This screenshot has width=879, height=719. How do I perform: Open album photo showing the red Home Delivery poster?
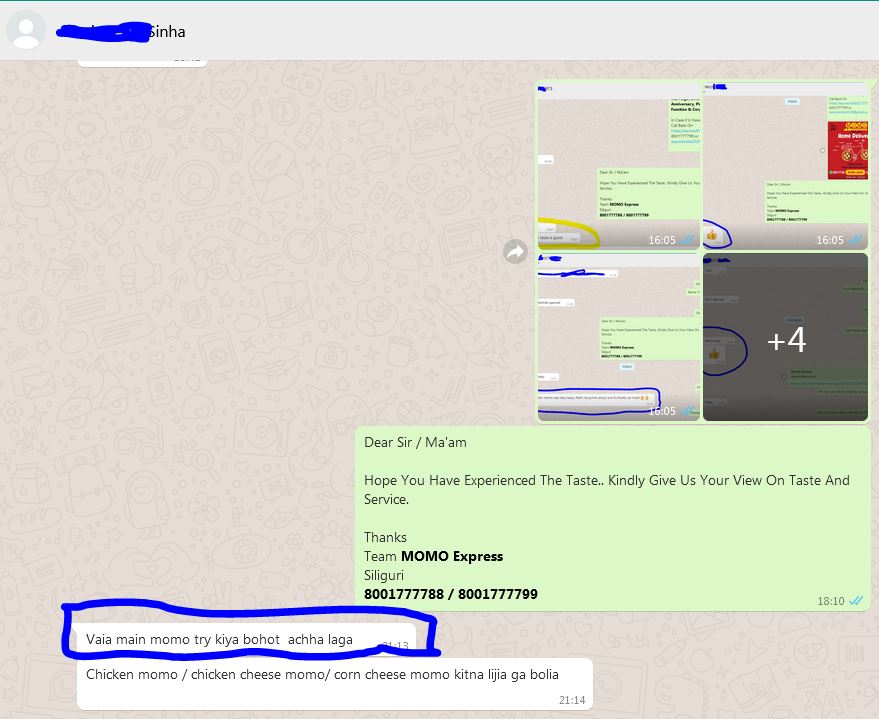tap(785, 165)
